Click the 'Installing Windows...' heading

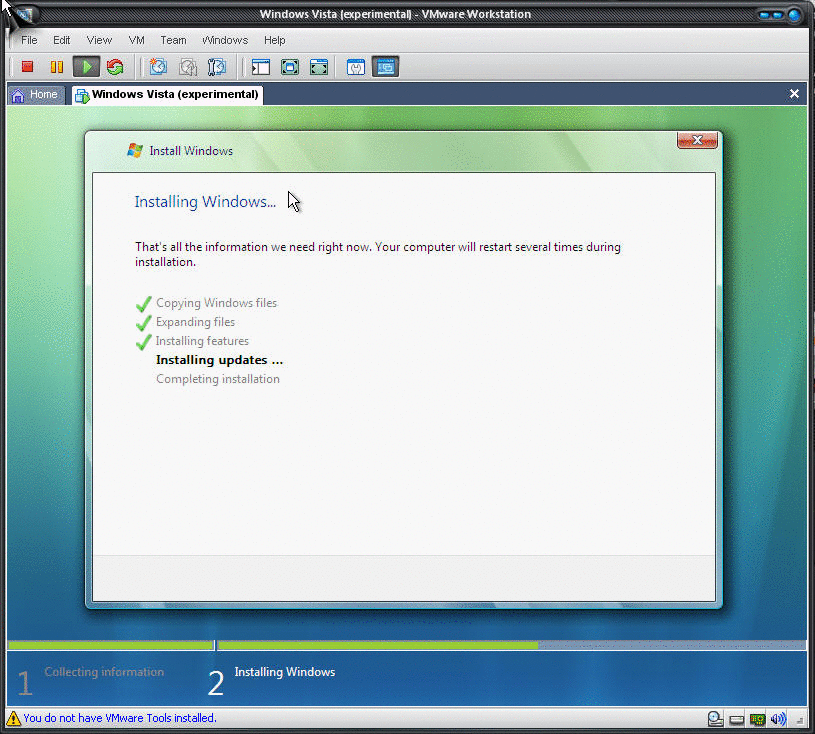(205, 202)
